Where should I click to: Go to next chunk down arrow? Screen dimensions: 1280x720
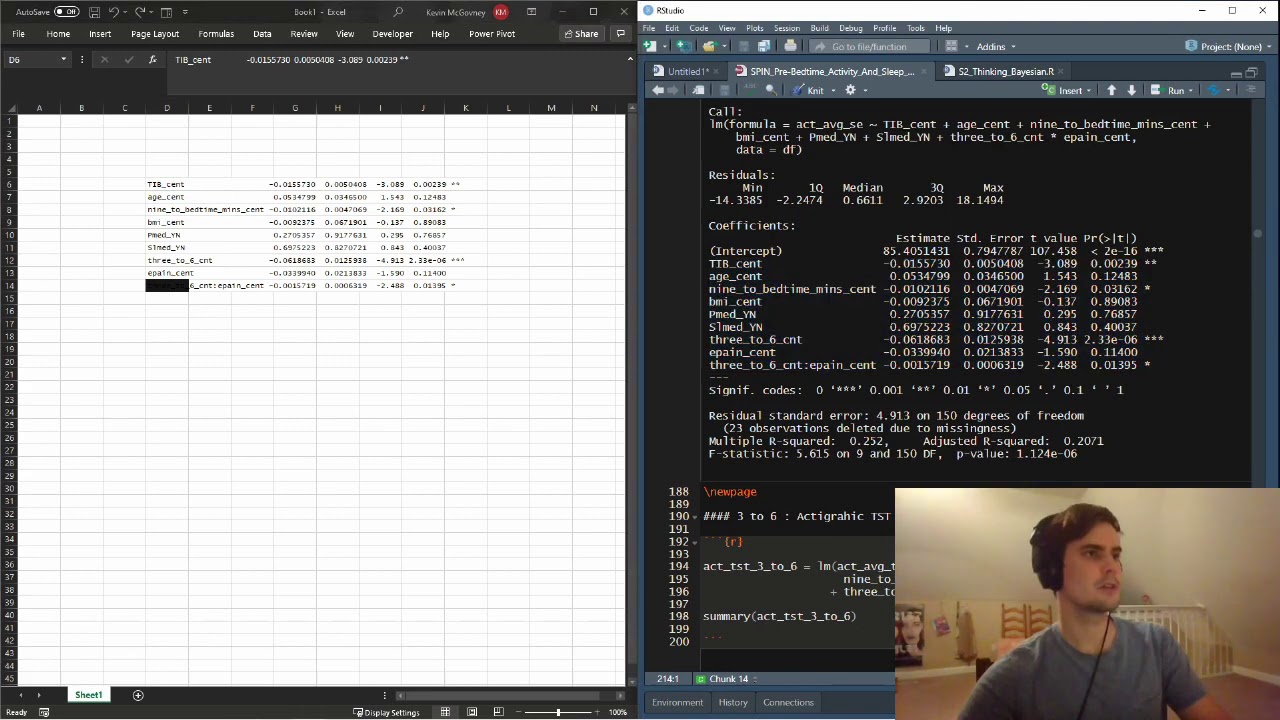click(x=1131, y=90)
